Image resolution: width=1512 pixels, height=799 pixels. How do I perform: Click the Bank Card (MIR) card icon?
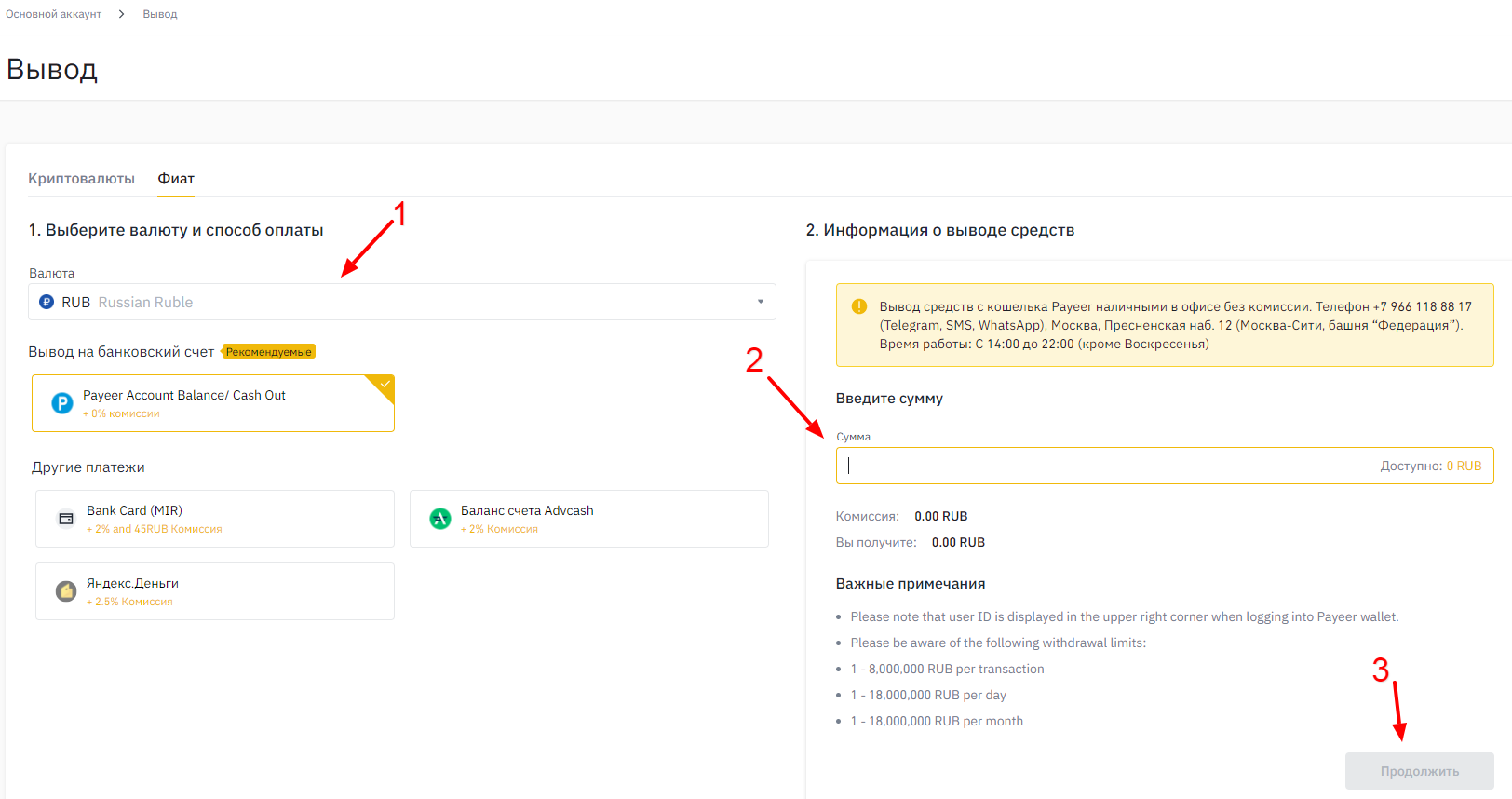click(x=66, y=519)
